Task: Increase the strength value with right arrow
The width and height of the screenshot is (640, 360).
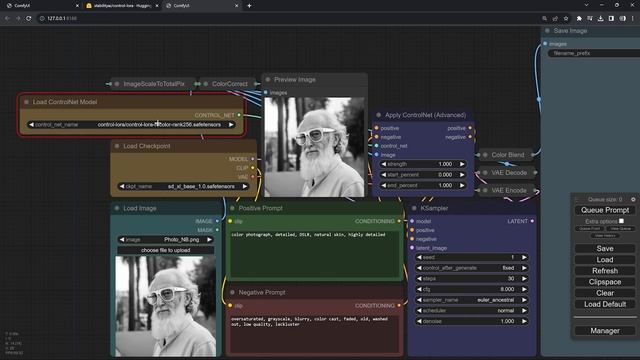Action: (x=462, y=164)
